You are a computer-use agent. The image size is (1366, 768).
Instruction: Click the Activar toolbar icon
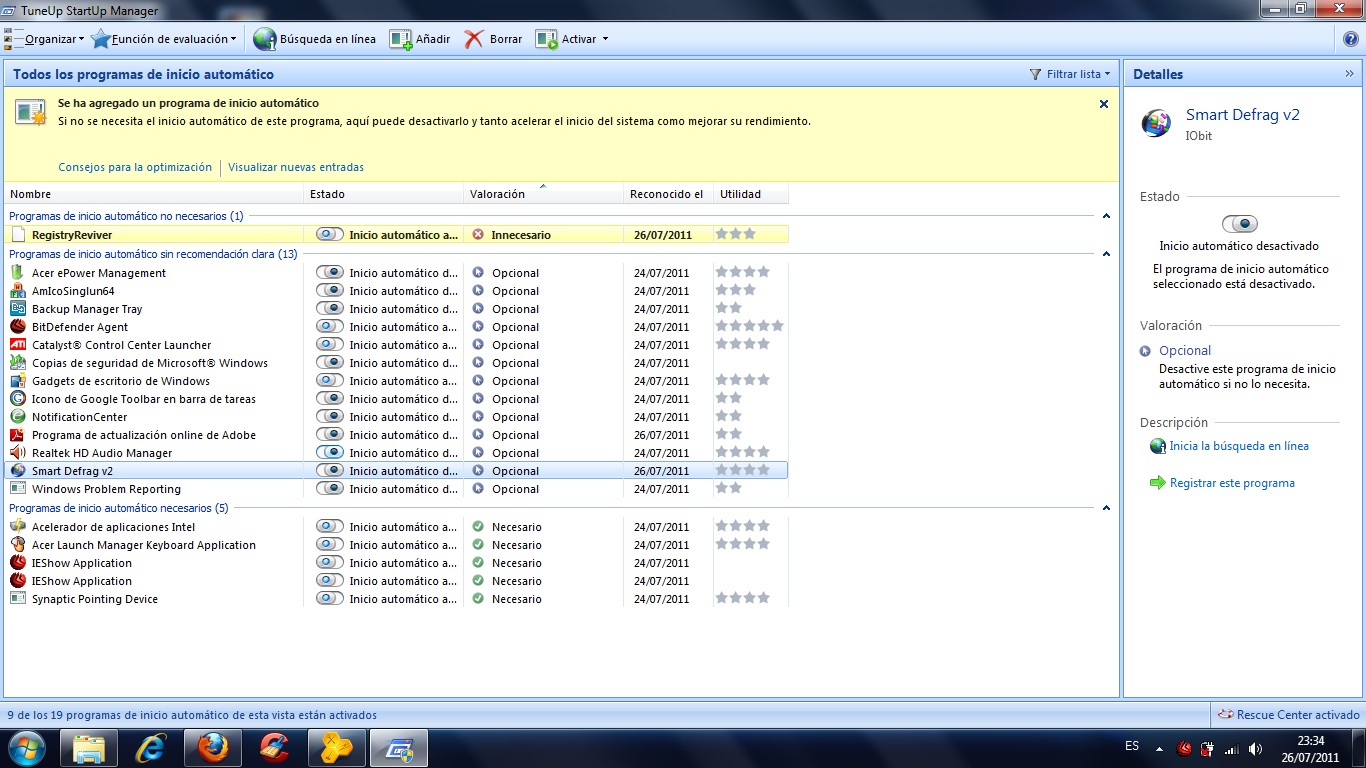tap(546, 39)
